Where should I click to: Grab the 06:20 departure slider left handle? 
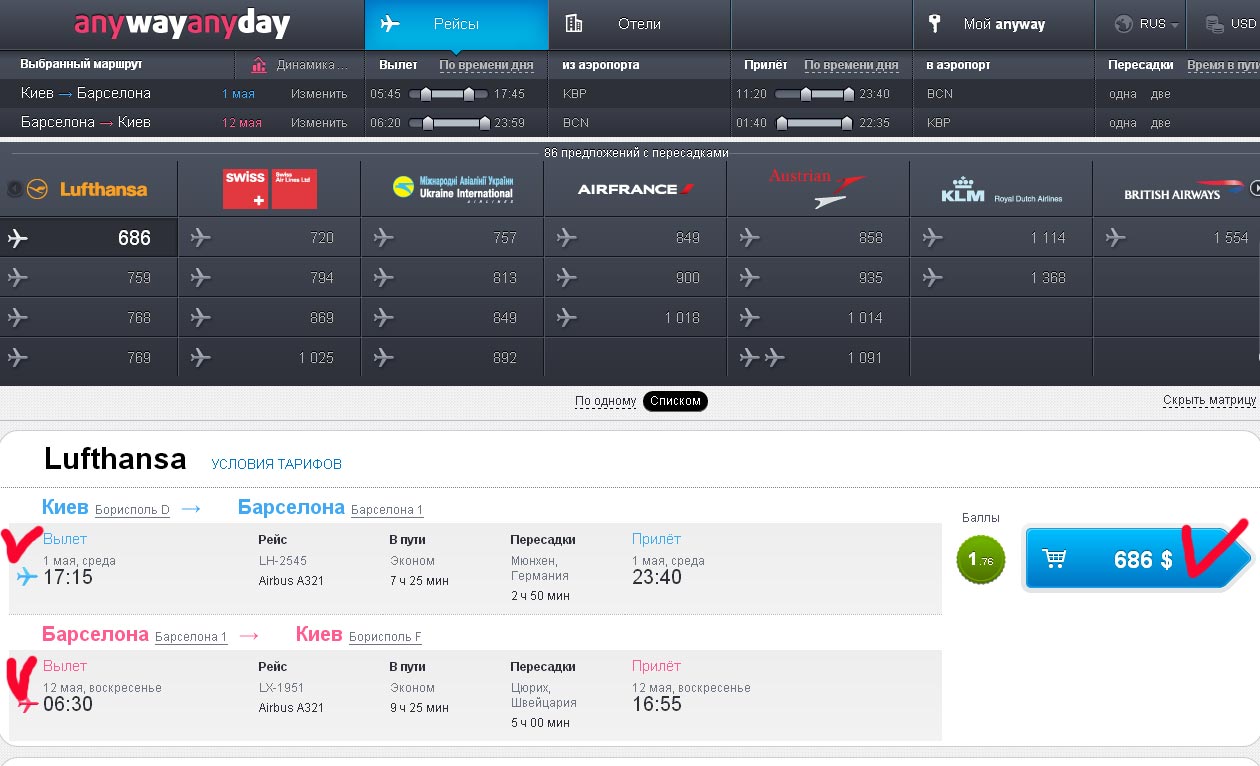pos(429,124)
